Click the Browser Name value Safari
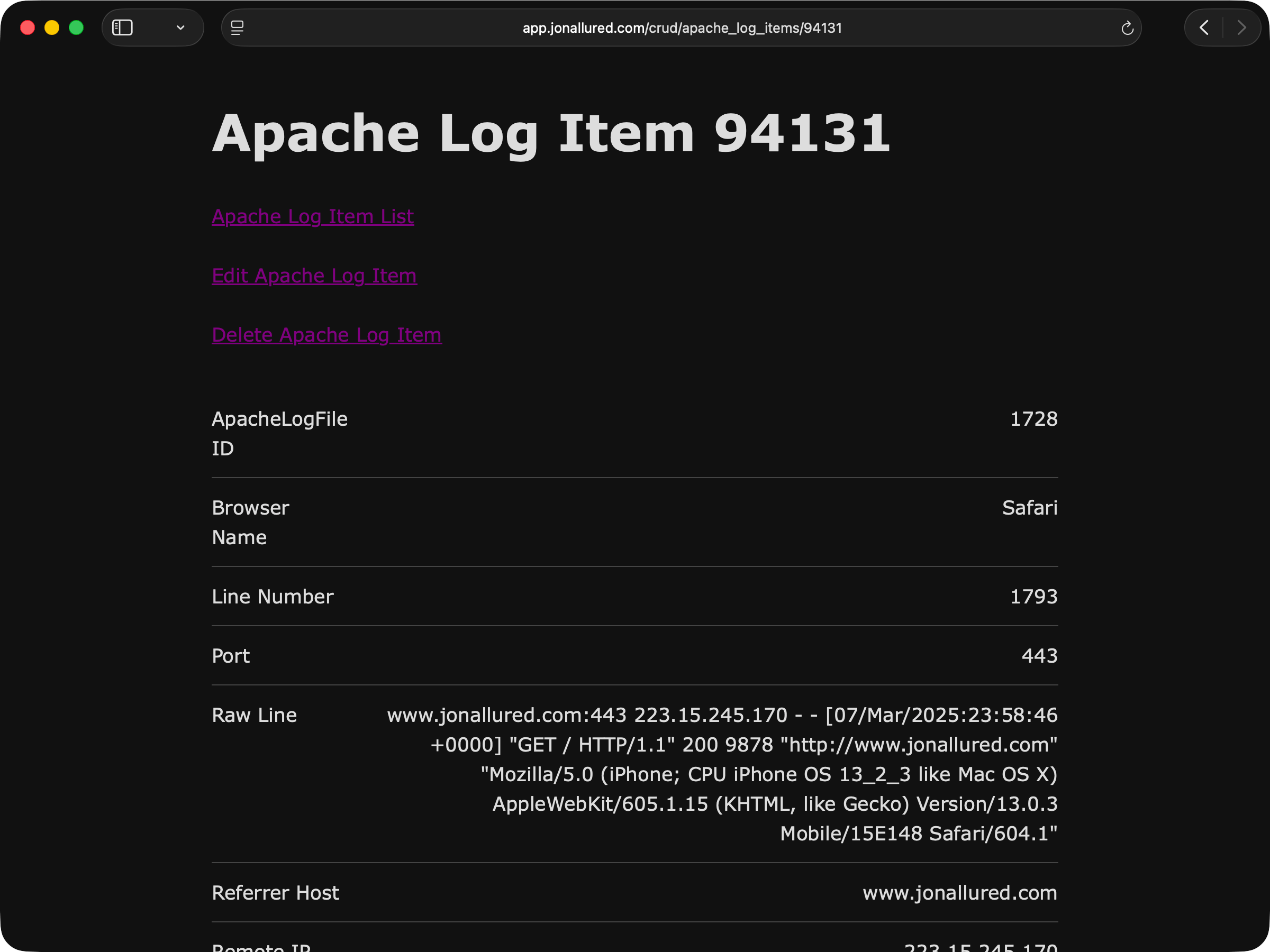This screenshot has width=1270, height=952. pyautogui.click(x=1029, y=508)
